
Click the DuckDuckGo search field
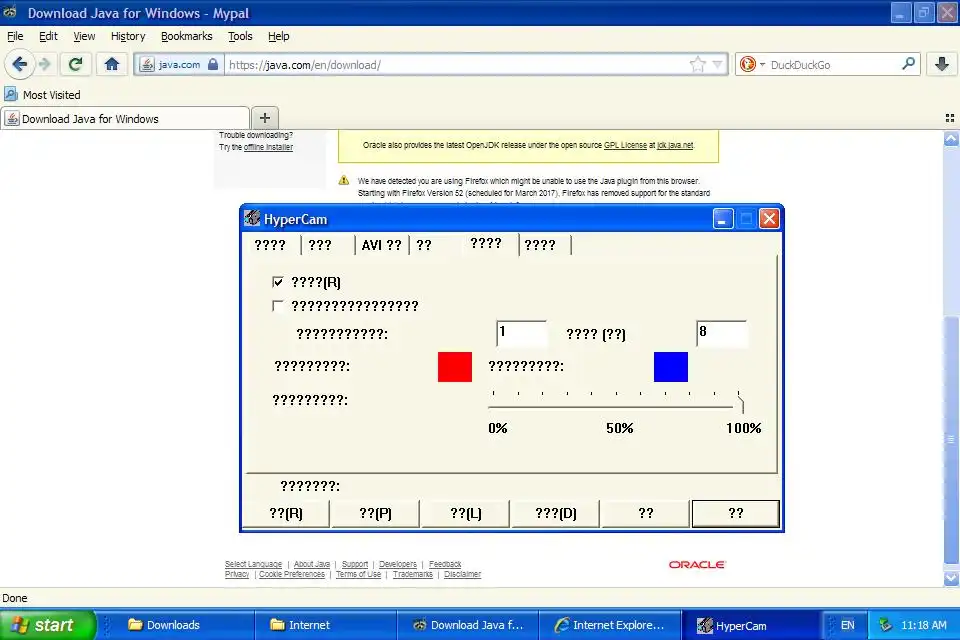[834, 64]
